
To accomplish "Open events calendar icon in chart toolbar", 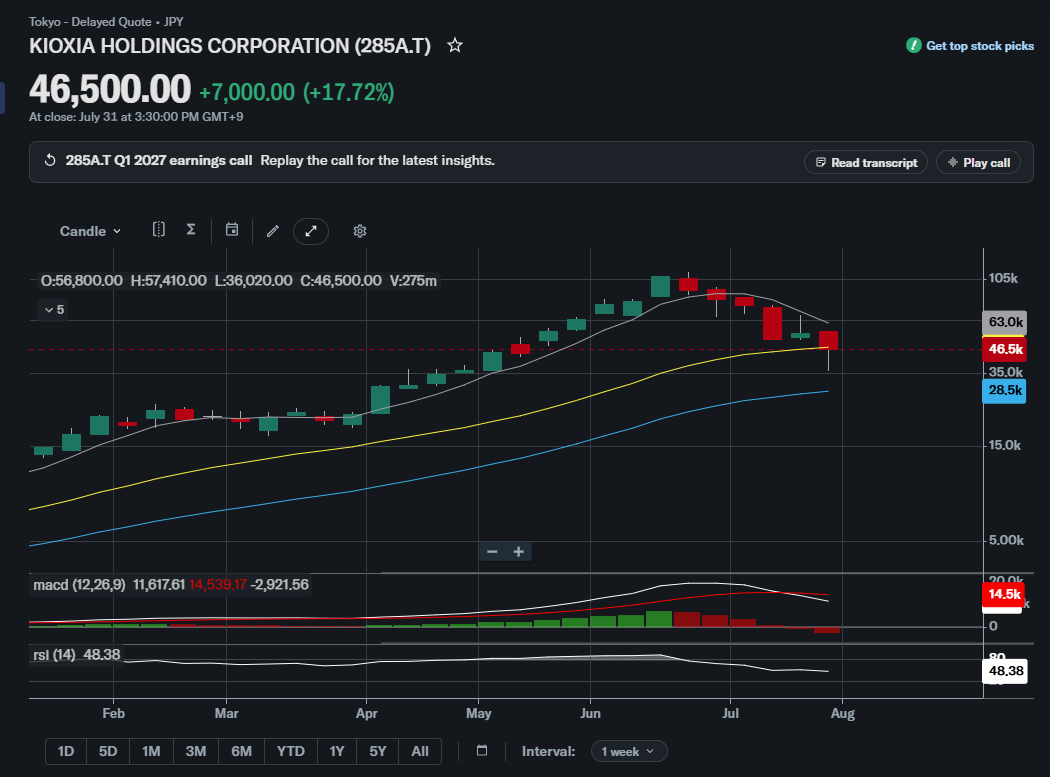I will coord(232,230).
